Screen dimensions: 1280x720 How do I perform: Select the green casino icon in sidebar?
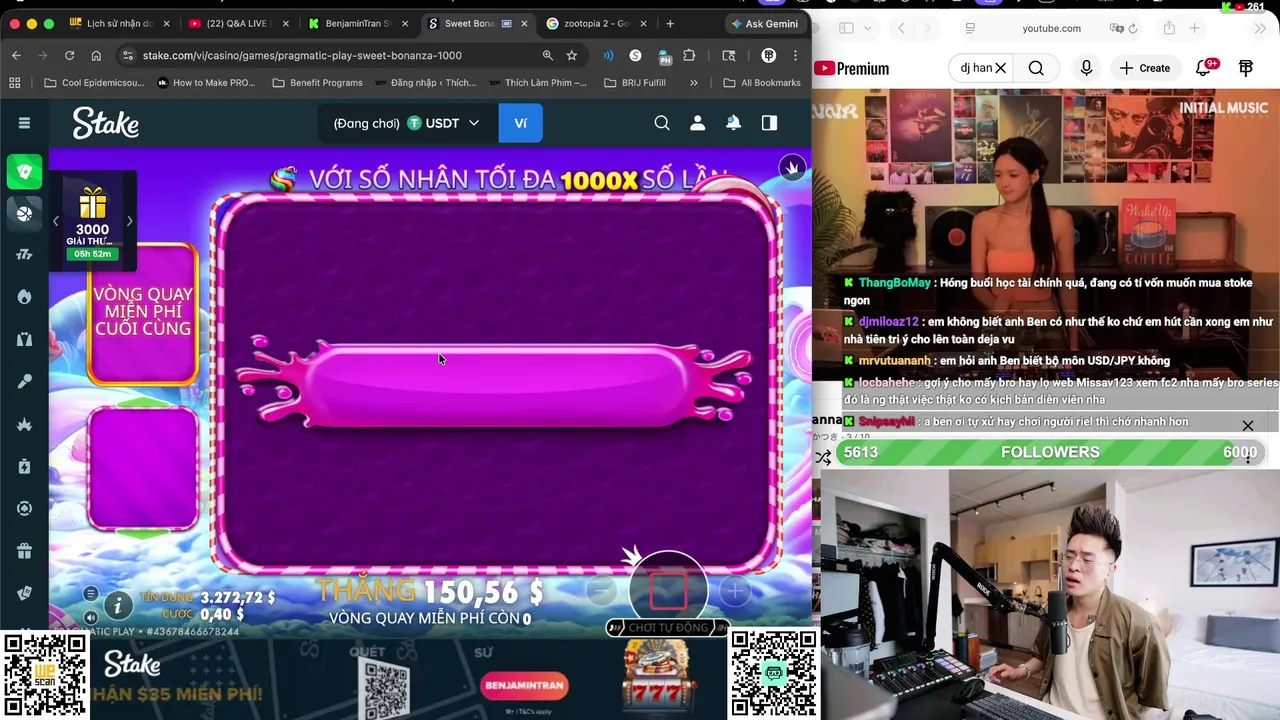point(24,171)
